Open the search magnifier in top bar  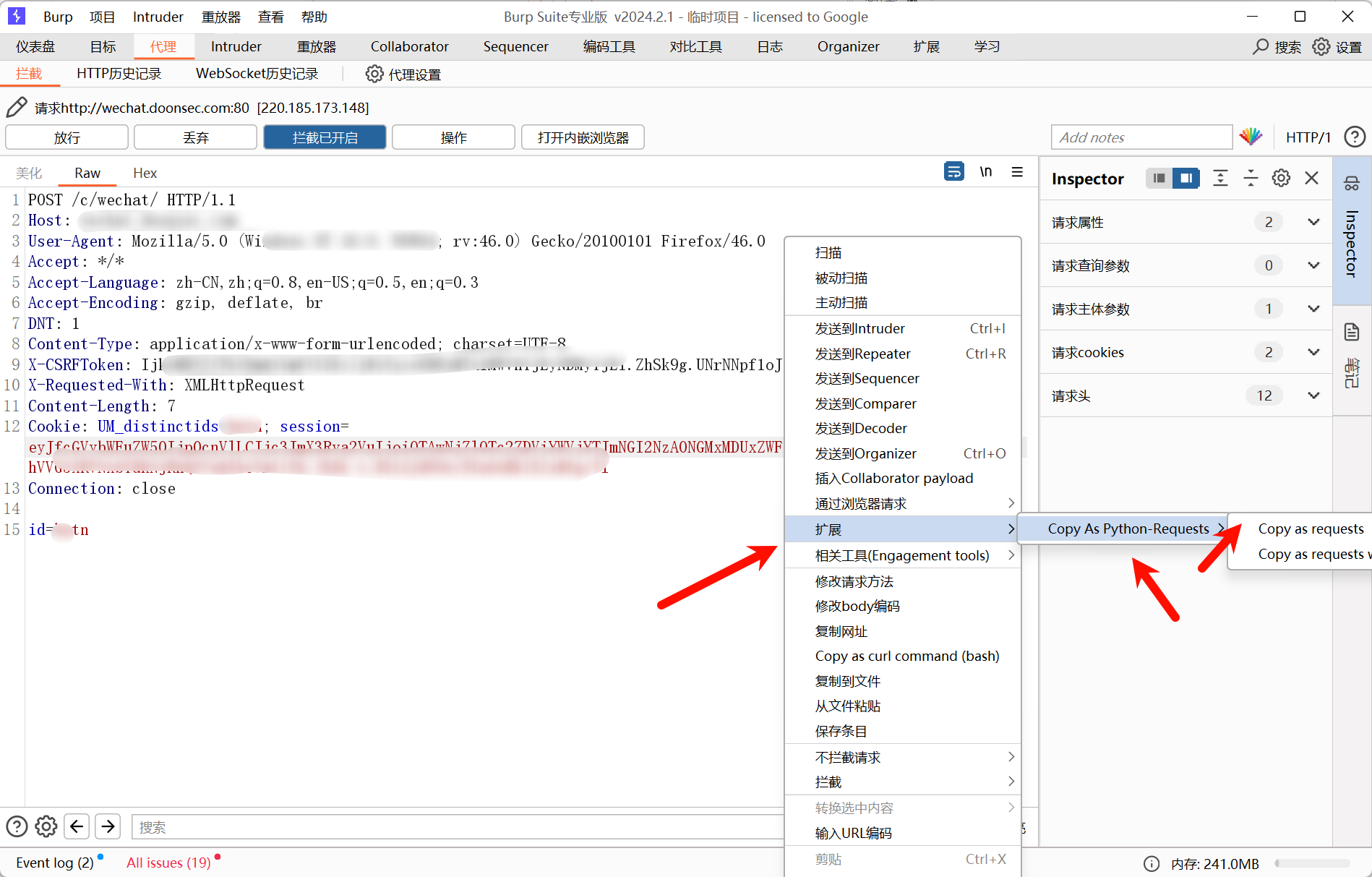pos(1261,46)
